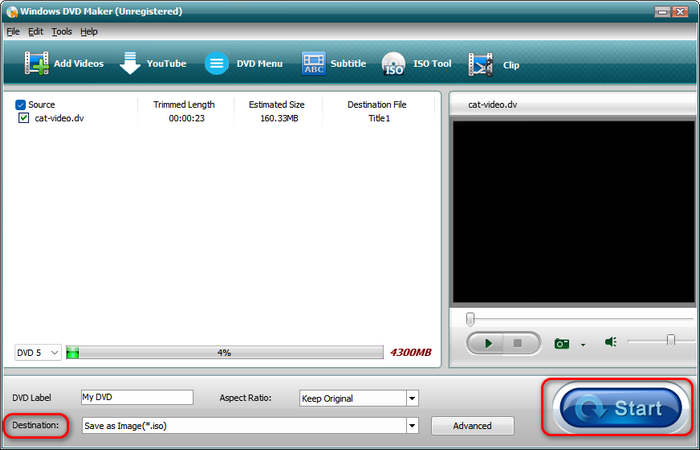The image size is (700, 450).
Task: Toggle the Source select-all checkbox
Action: (20, 105)
